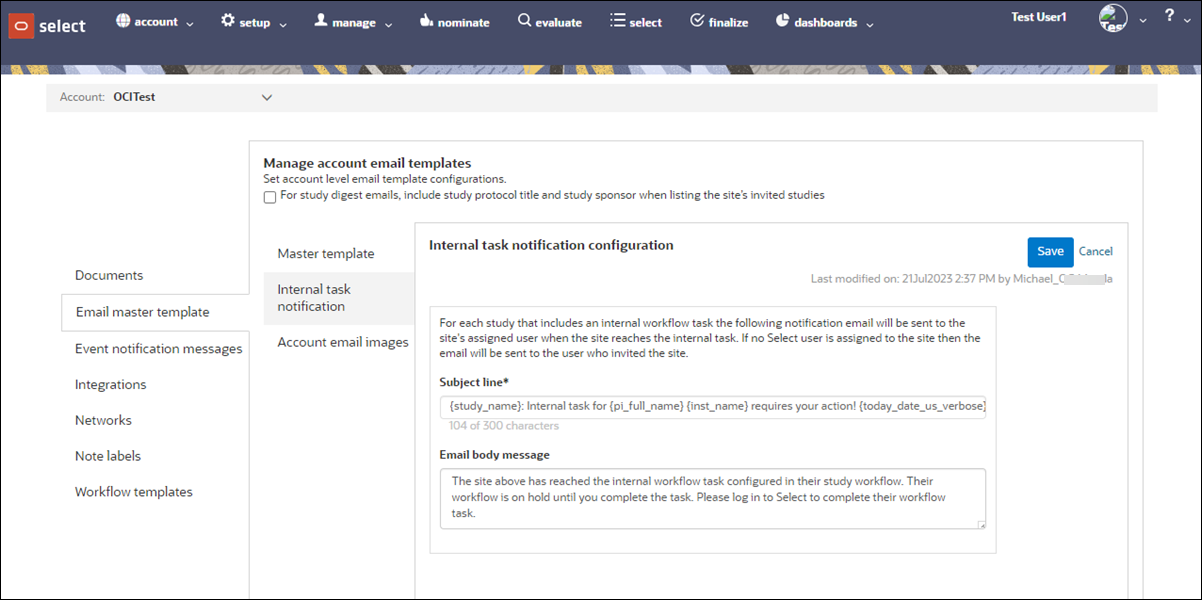
Task: Enable study digest protocol title checkbox
Action: pyautogui.click(x=270, y=197)
